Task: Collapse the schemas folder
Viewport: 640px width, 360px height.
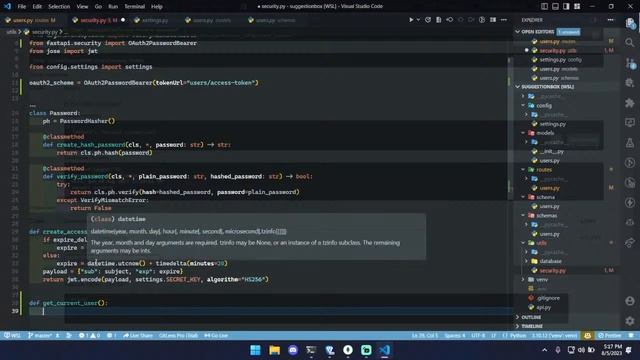Action: [523, 216]
